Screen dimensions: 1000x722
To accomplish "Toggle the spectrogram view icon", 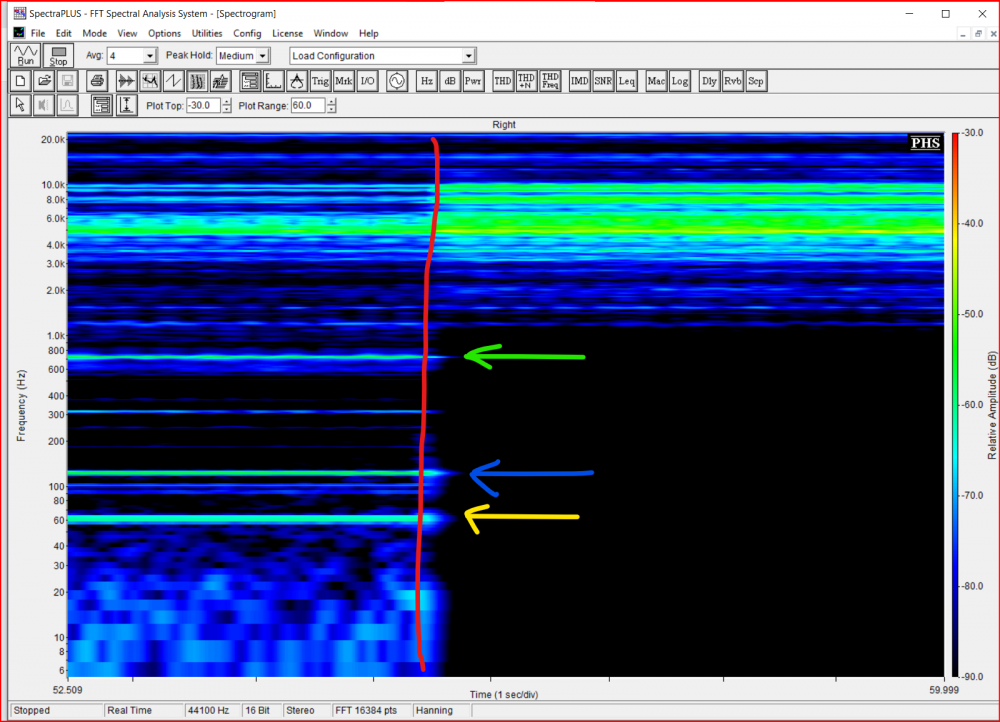I will click(x=197, y=81).
